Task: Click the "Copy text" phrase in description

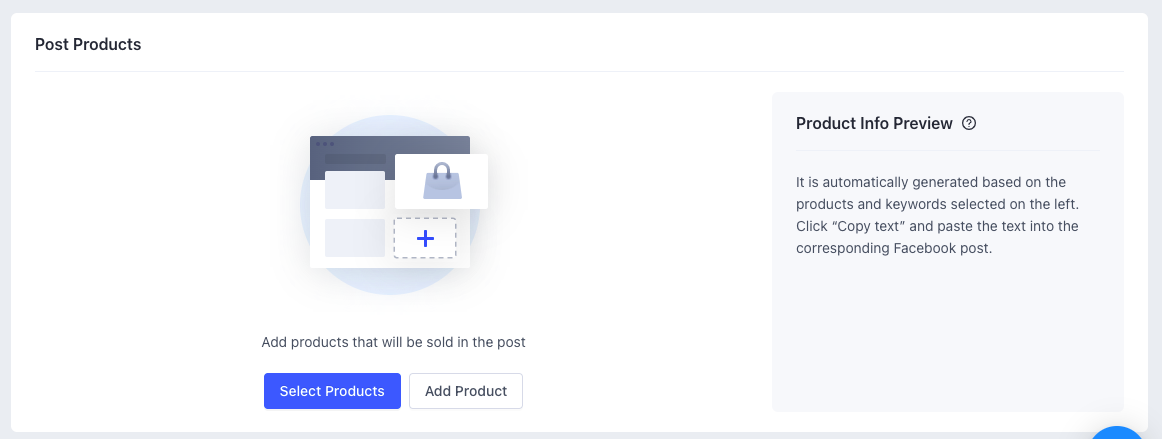Action: 871,226
